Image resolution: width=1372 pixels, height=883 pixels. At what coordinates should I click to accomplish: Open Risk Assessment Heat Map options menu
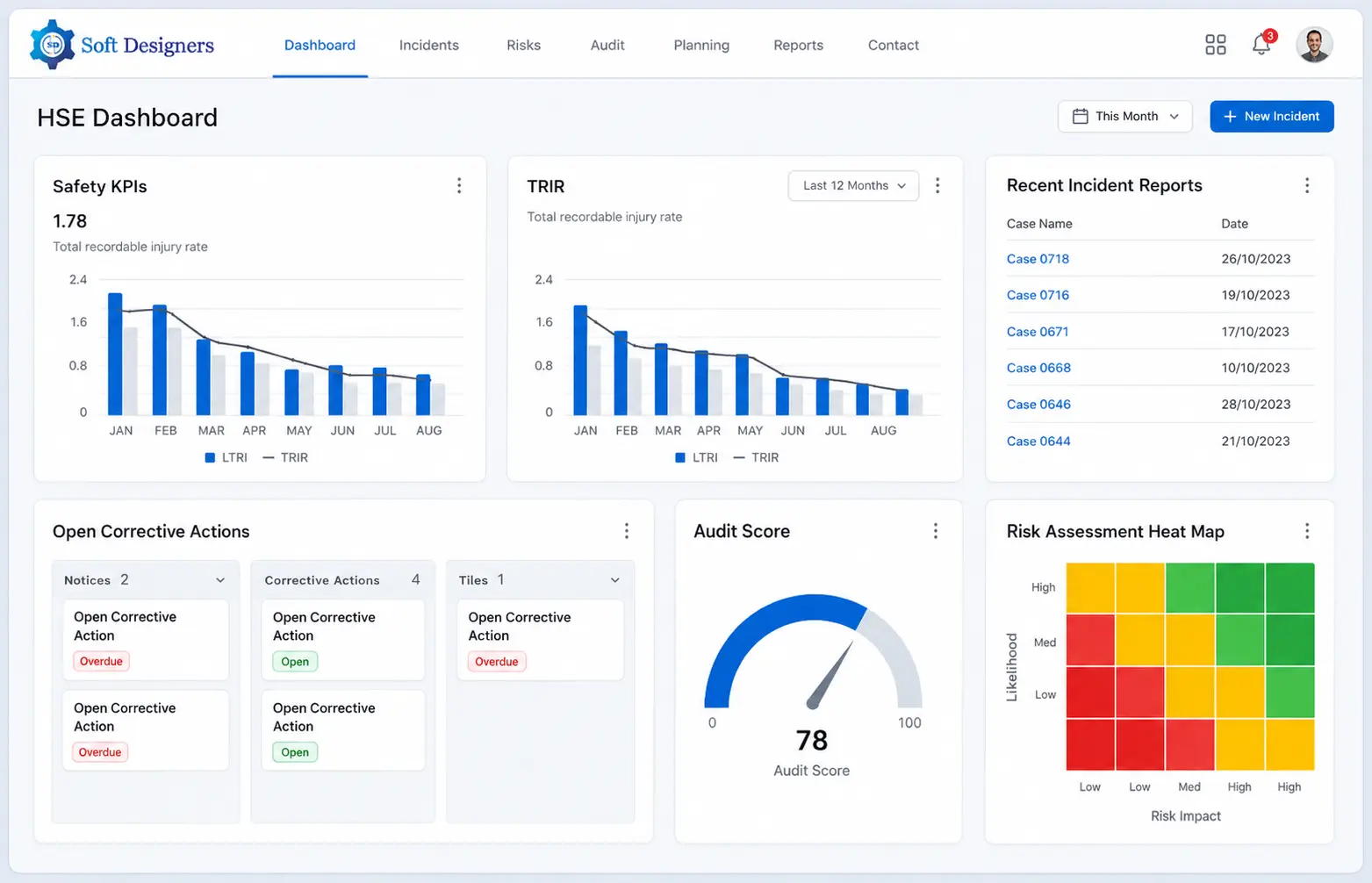coord(1307,531)
